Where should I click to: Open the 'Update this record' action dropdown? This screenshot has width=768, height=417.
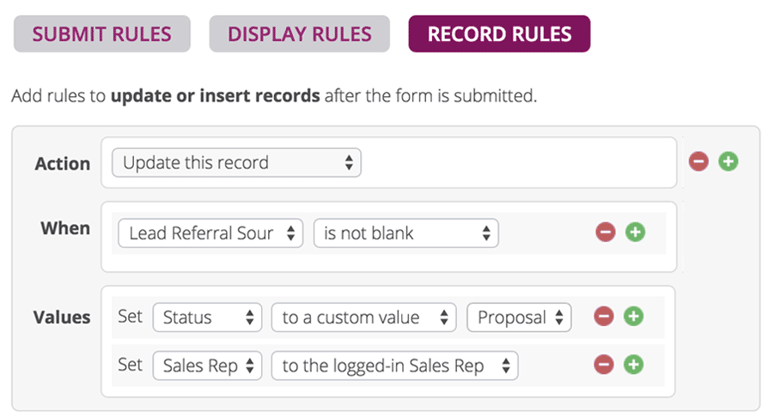click(236, 162)
